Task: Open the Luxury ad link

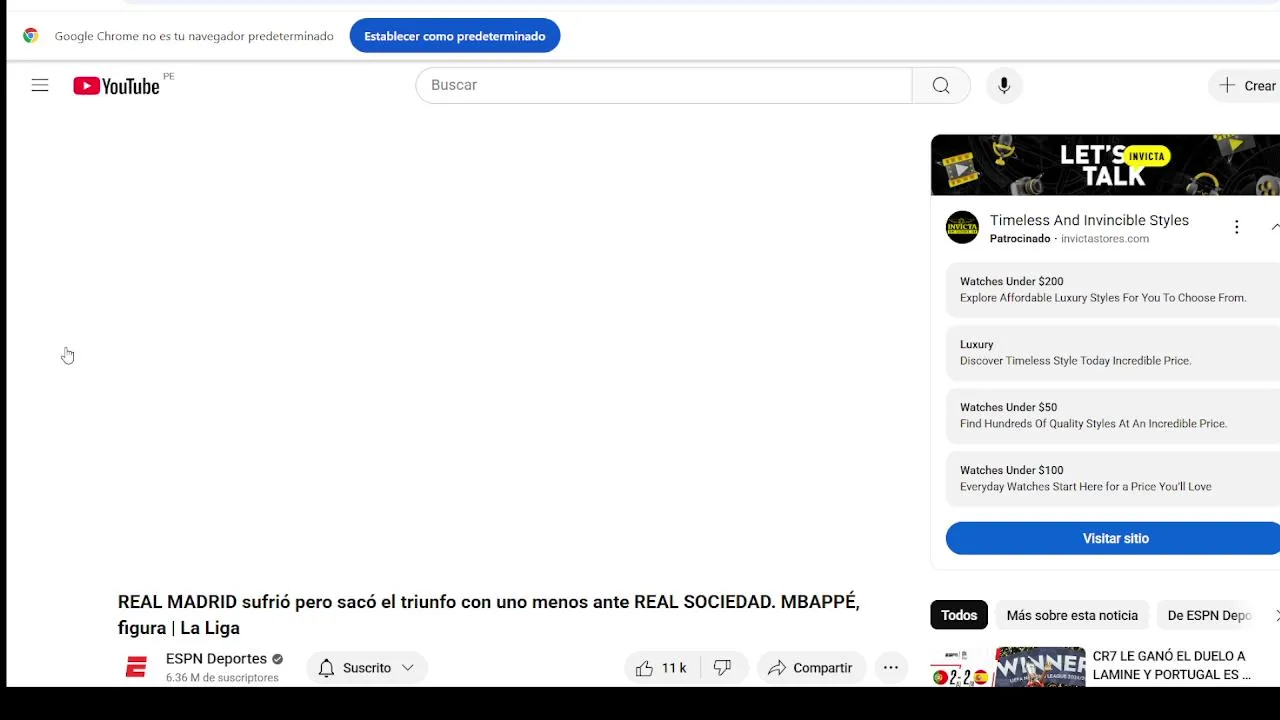Action: point(1113,352)
